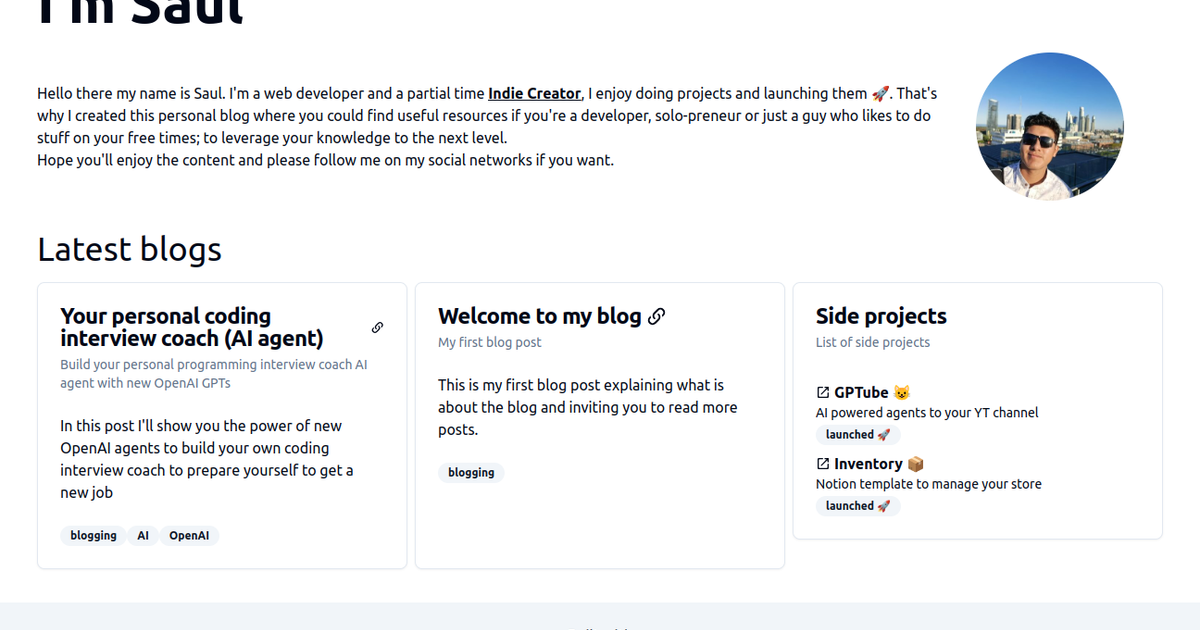This screenshot has width=1200, height=630.
Task: Click the external link icon before GPTube
Action: (823, 392)
